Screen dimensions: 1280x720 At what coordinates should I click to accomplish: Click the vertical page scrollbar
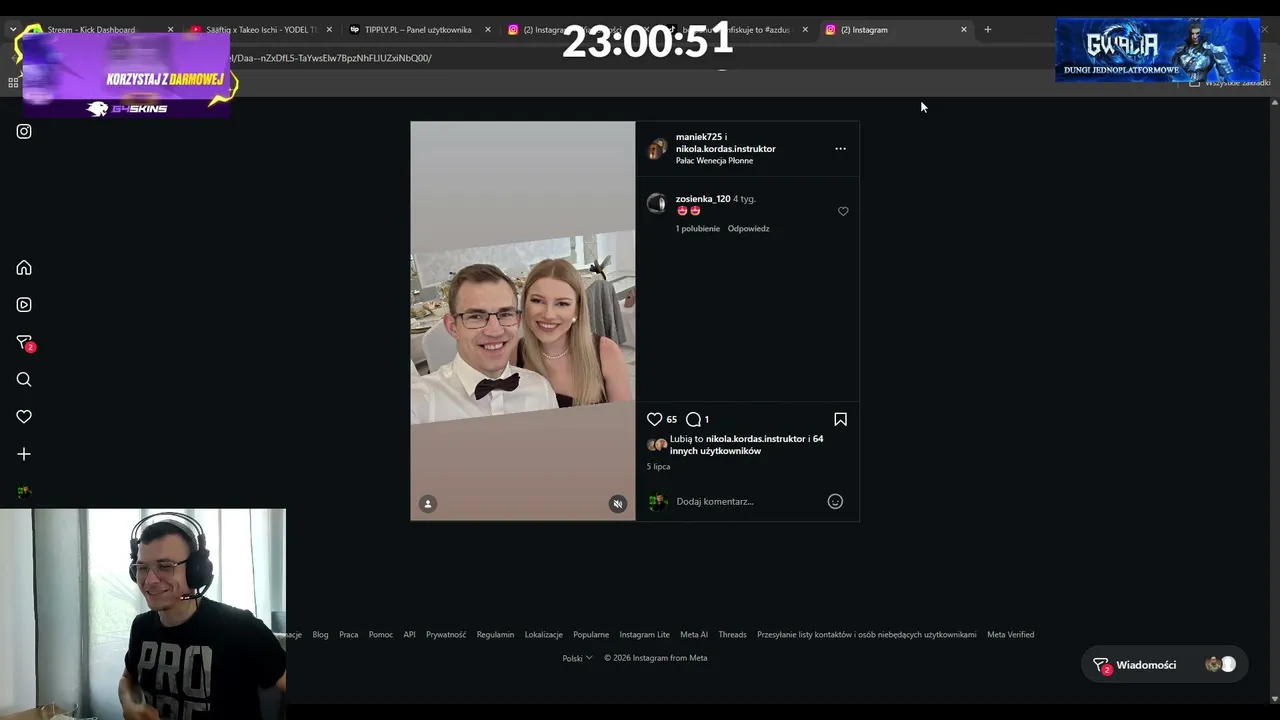point(1274,400)
